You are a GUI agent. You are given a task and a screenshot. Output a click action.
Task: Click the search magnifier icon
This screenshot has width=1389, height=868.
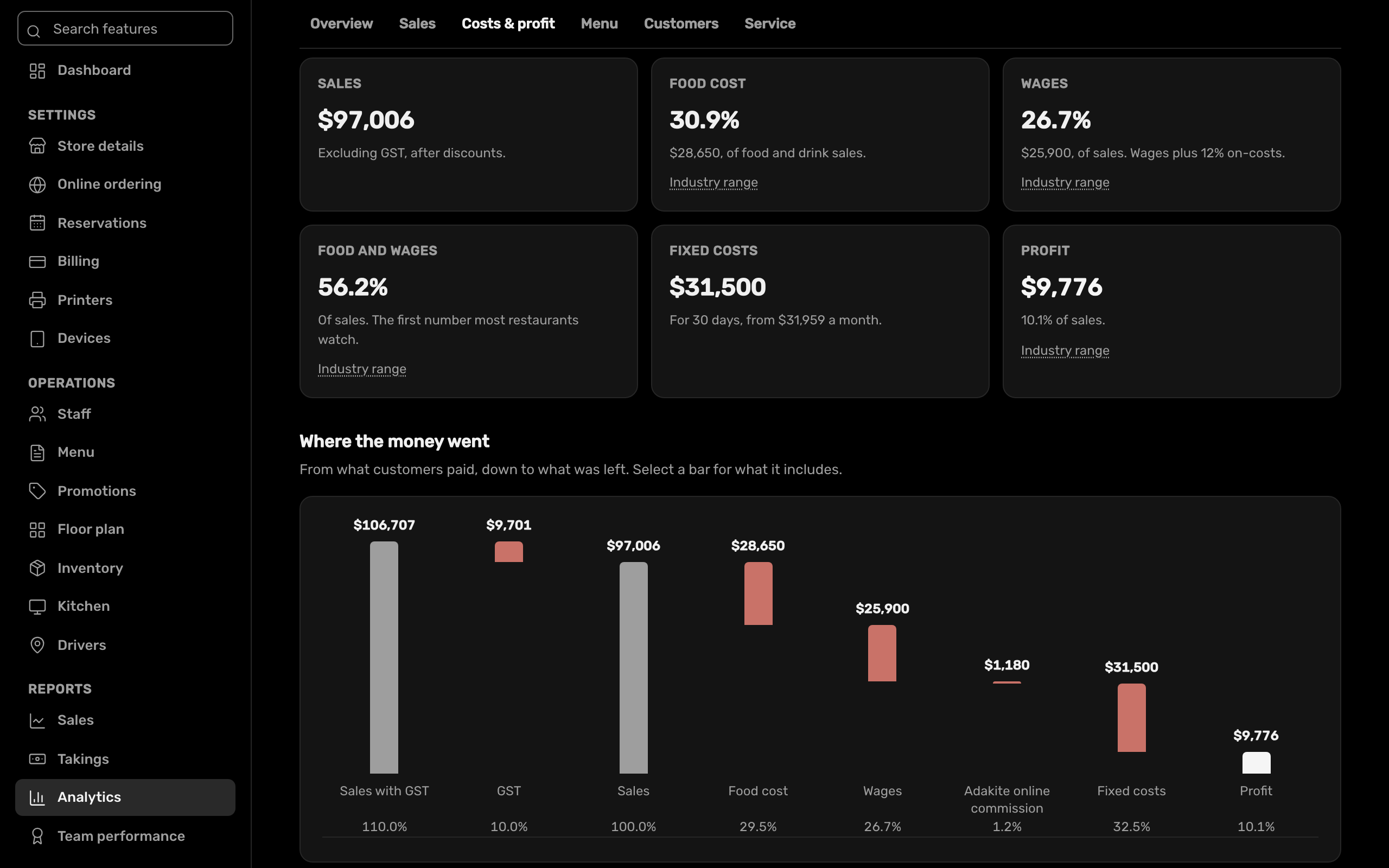(x=34, y=31)
